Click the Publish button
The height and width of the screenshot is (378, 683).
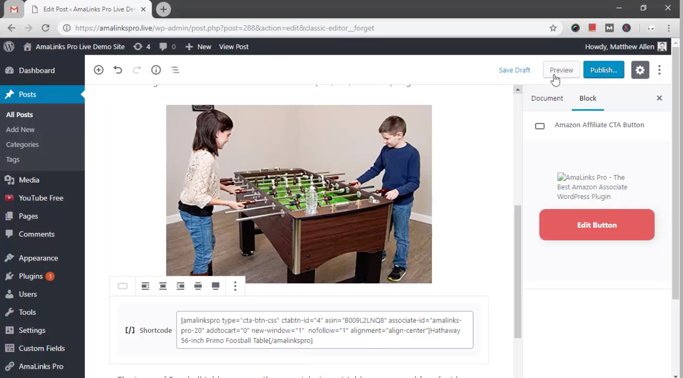[604, 70]
